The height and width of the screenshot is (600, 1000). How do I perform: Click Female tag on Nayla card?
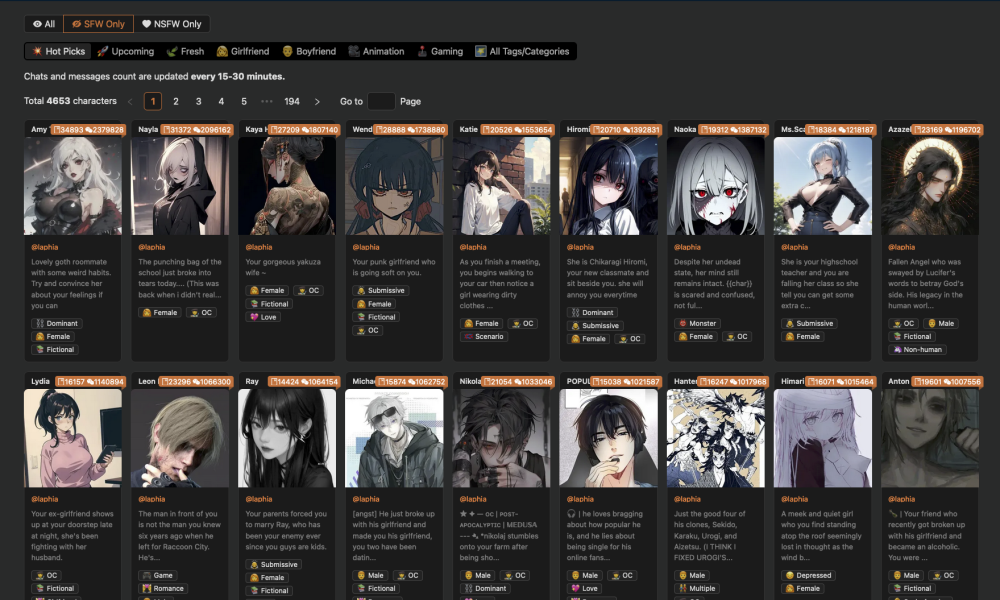159,312
